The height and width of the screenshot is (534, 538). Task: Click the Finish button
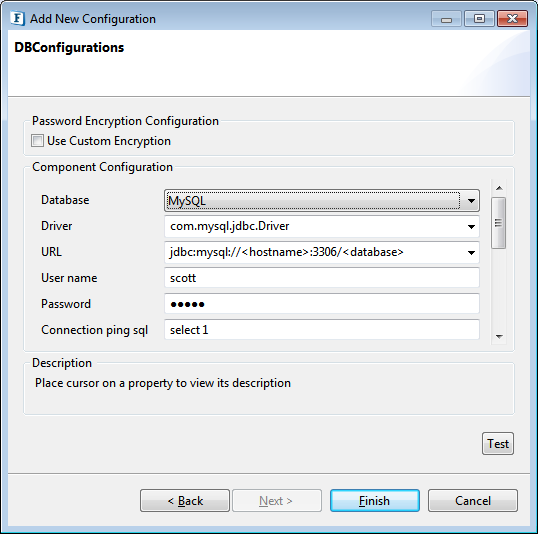[375, 501]
